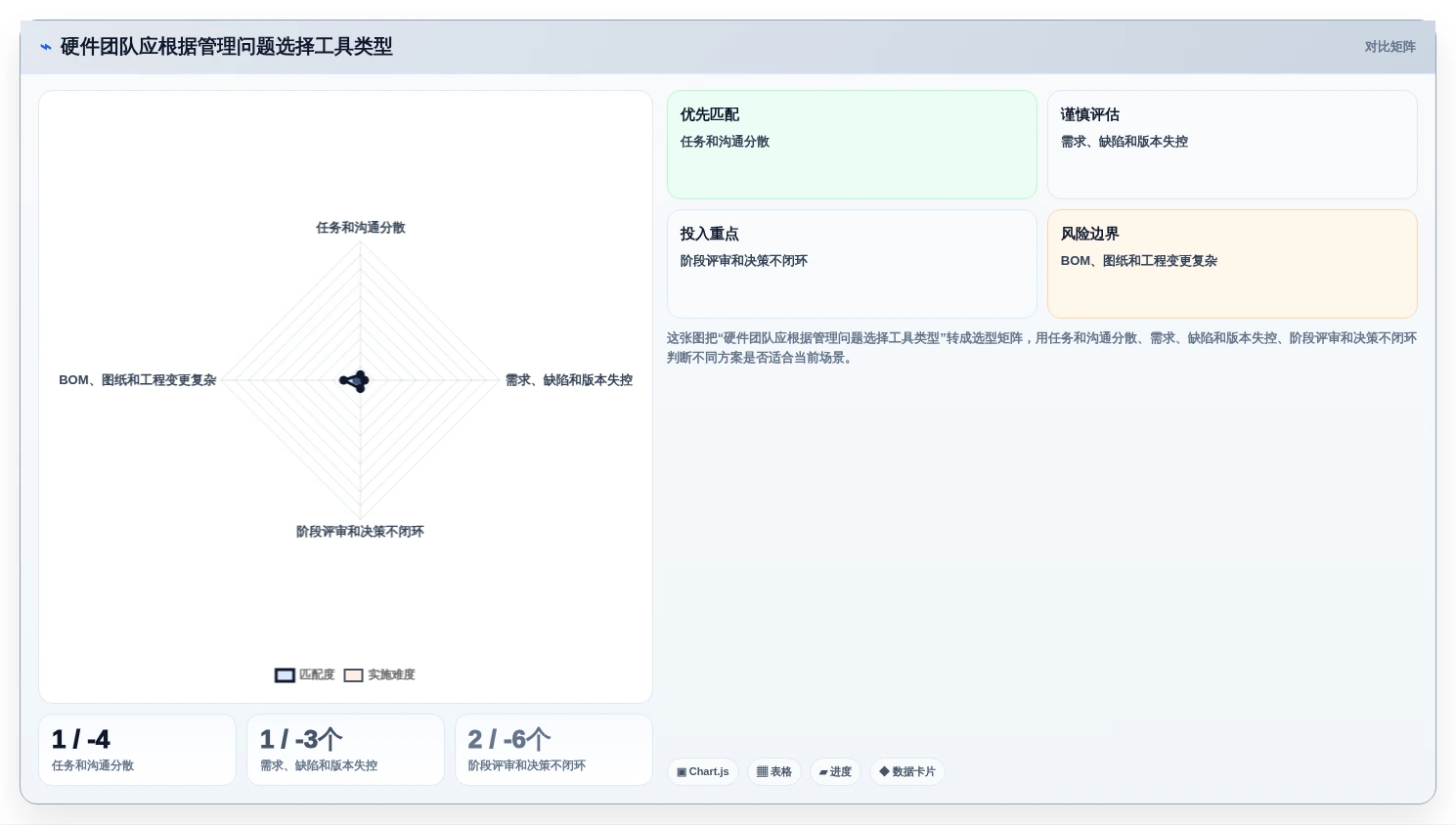Viewport: 1456px width, 825px height.
Task: Click radar axis label 阶段评审和决策不闭环
Action: pyautogui.click(x=360, y=532)
